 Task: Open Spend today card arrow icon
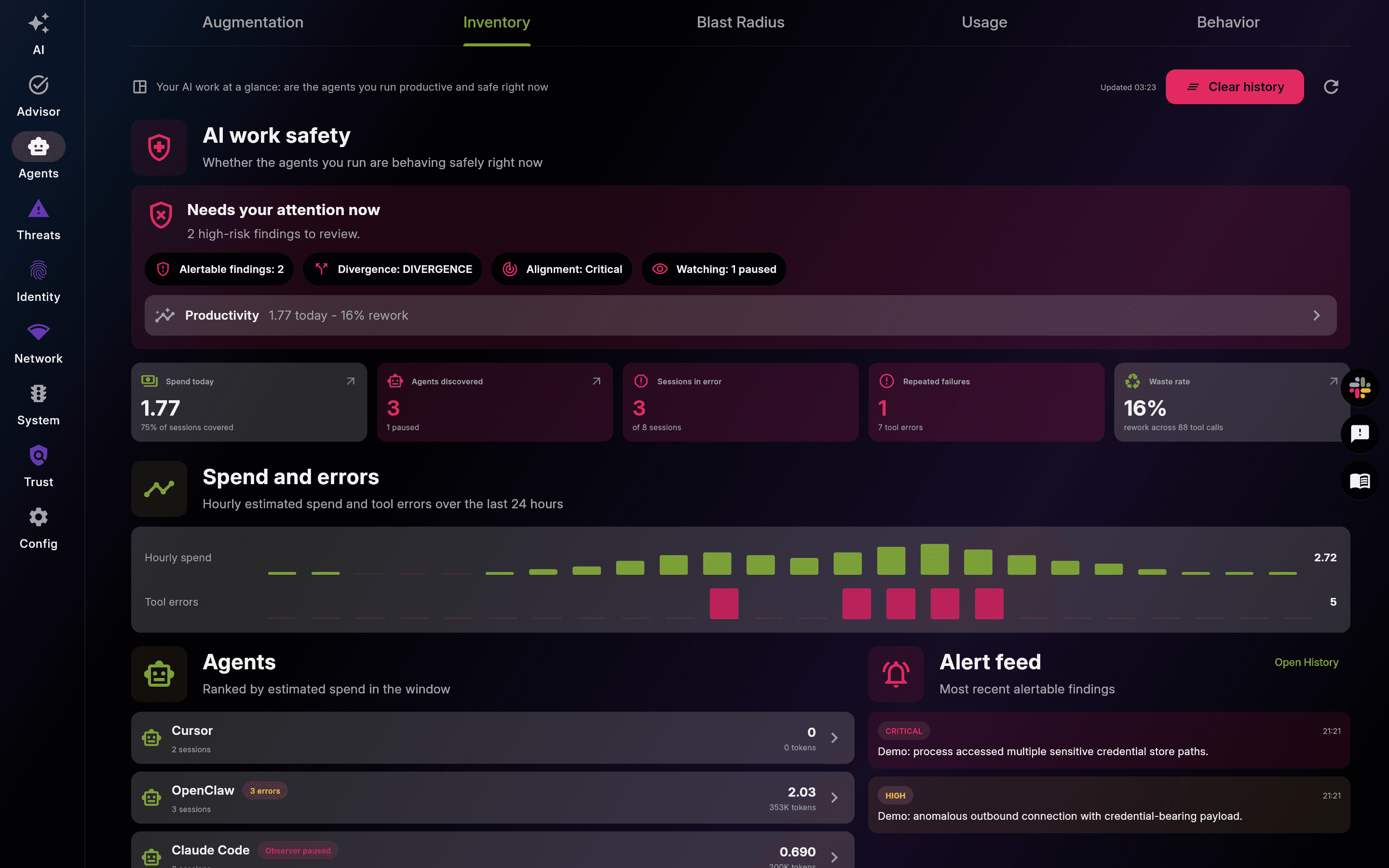point(350,381)
